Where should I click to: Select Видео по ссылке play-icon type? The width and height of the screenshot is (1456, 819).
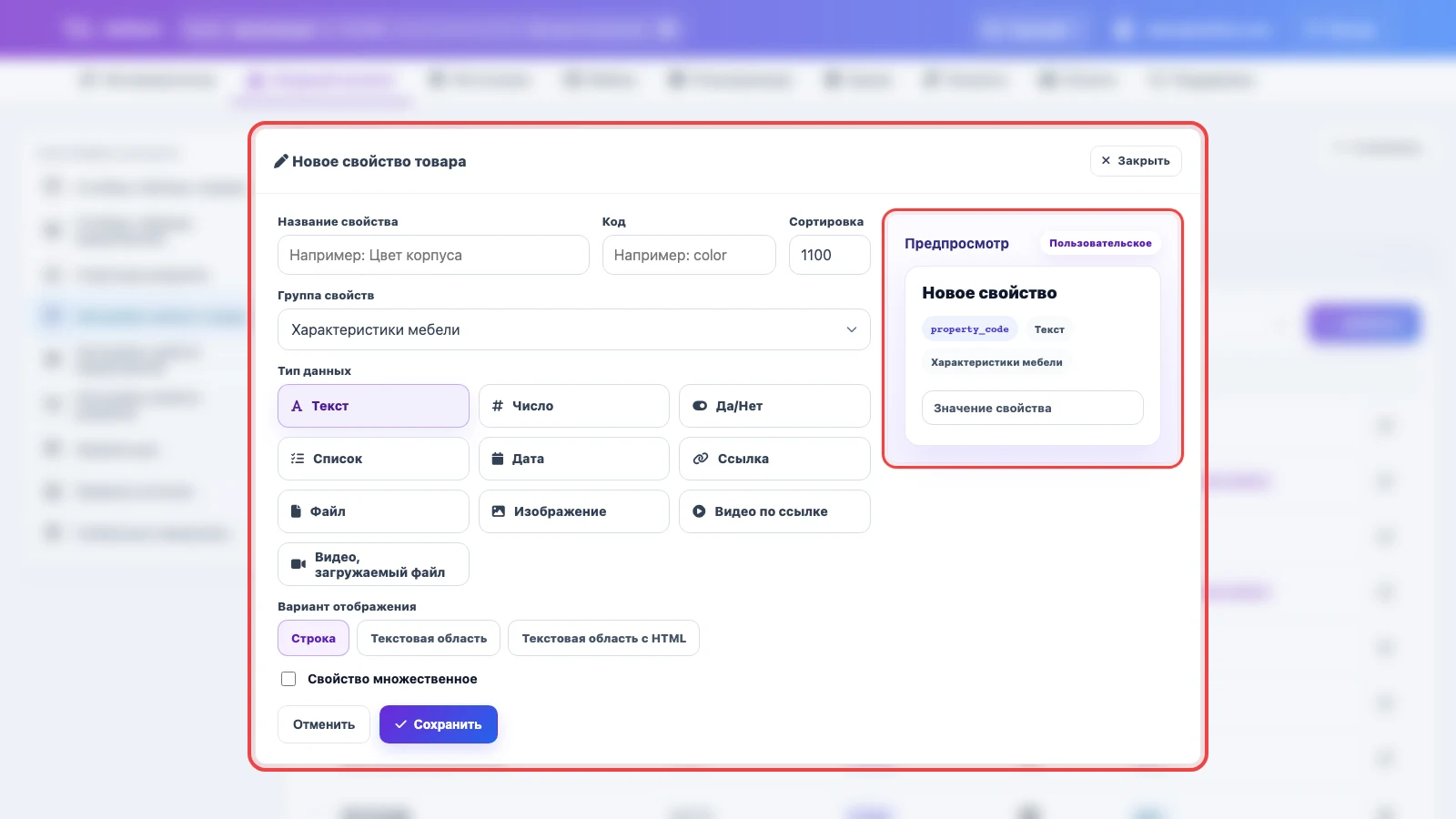click(x=774, y=511)
